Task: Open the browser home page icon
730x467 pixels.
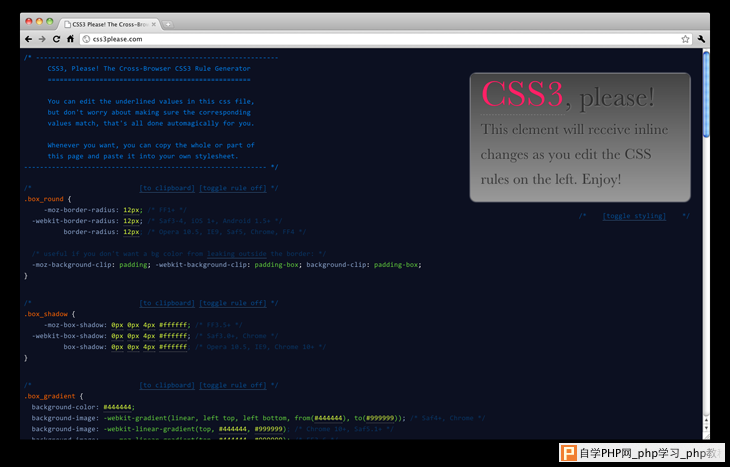Action: 70,39
